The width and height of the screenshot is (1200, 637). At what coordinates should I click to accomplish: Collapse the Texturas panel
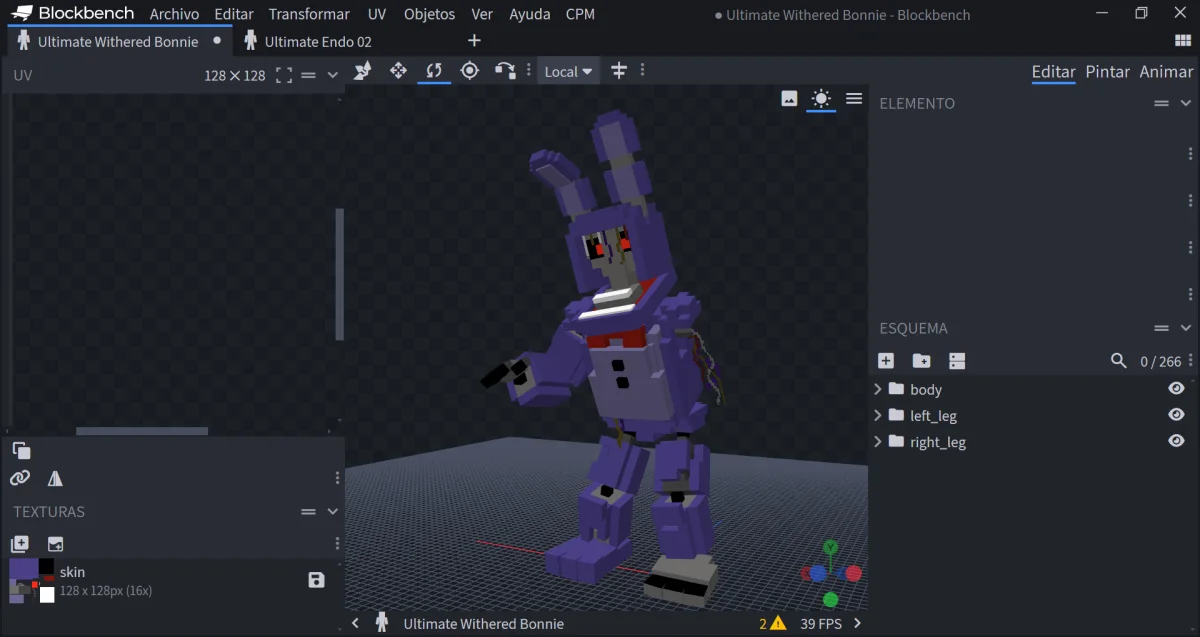[333, 511]
